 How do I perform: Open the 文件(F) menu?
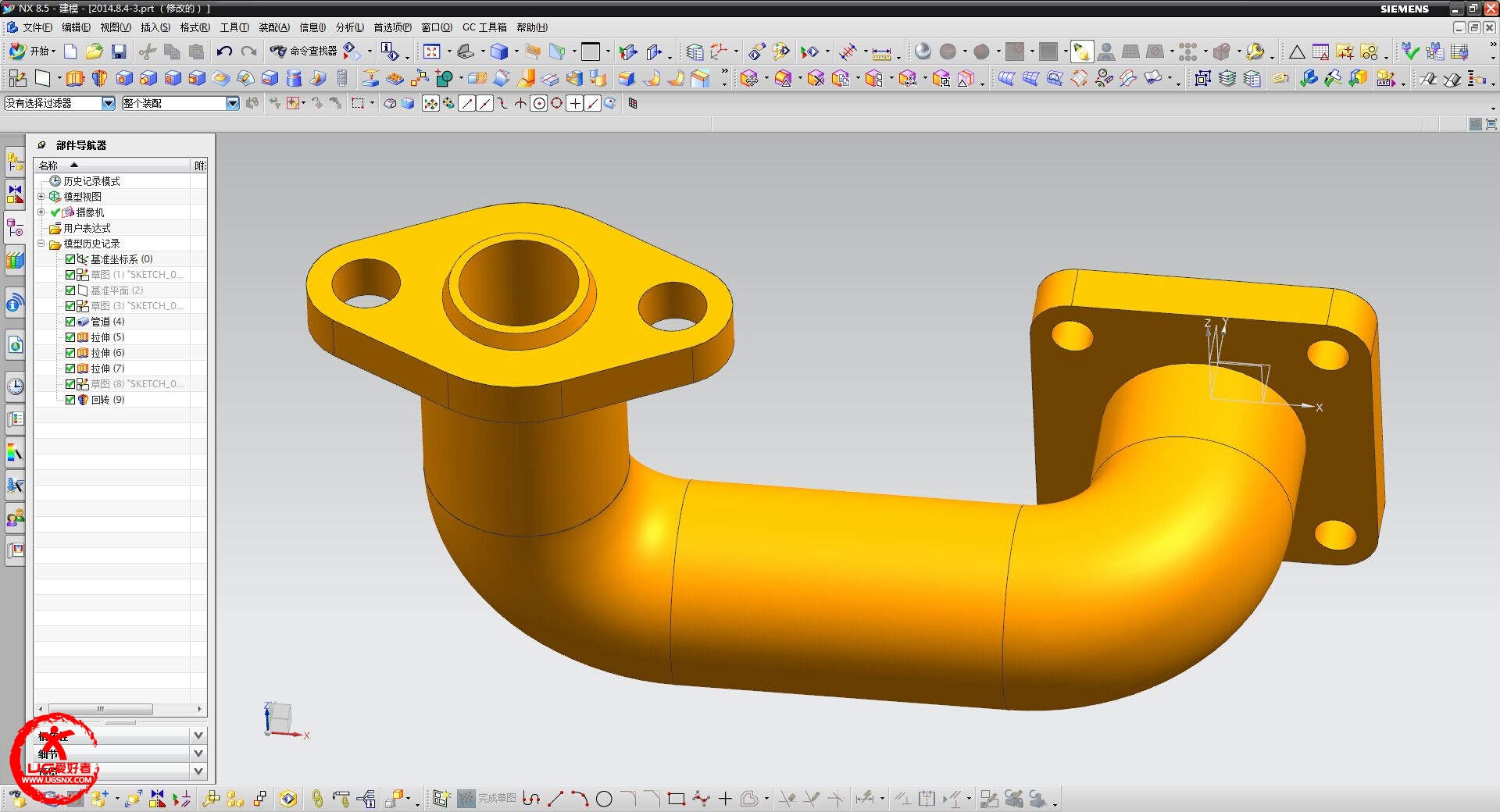pos(37,27)
